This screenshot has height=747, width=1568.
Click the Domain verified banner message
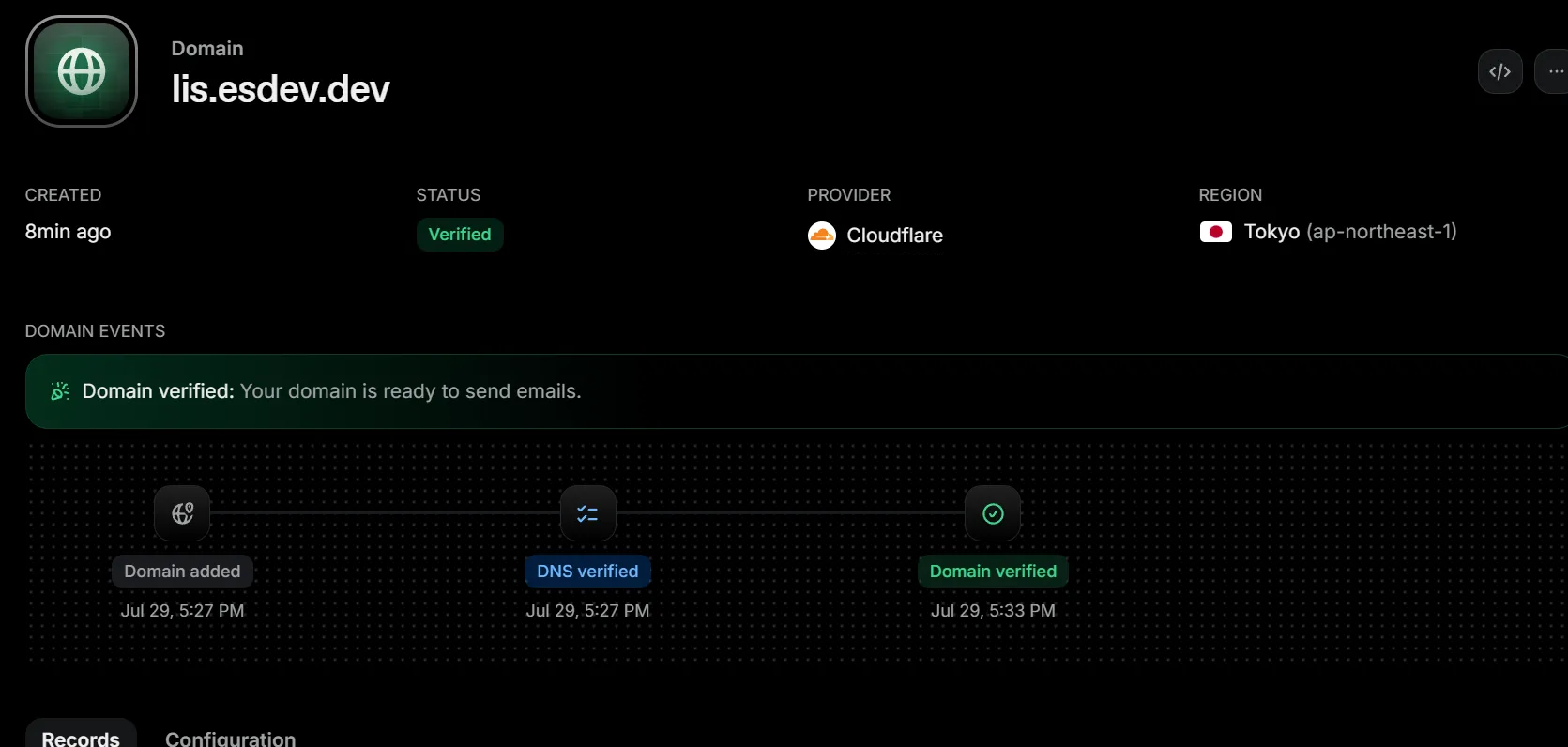(332, 391)
